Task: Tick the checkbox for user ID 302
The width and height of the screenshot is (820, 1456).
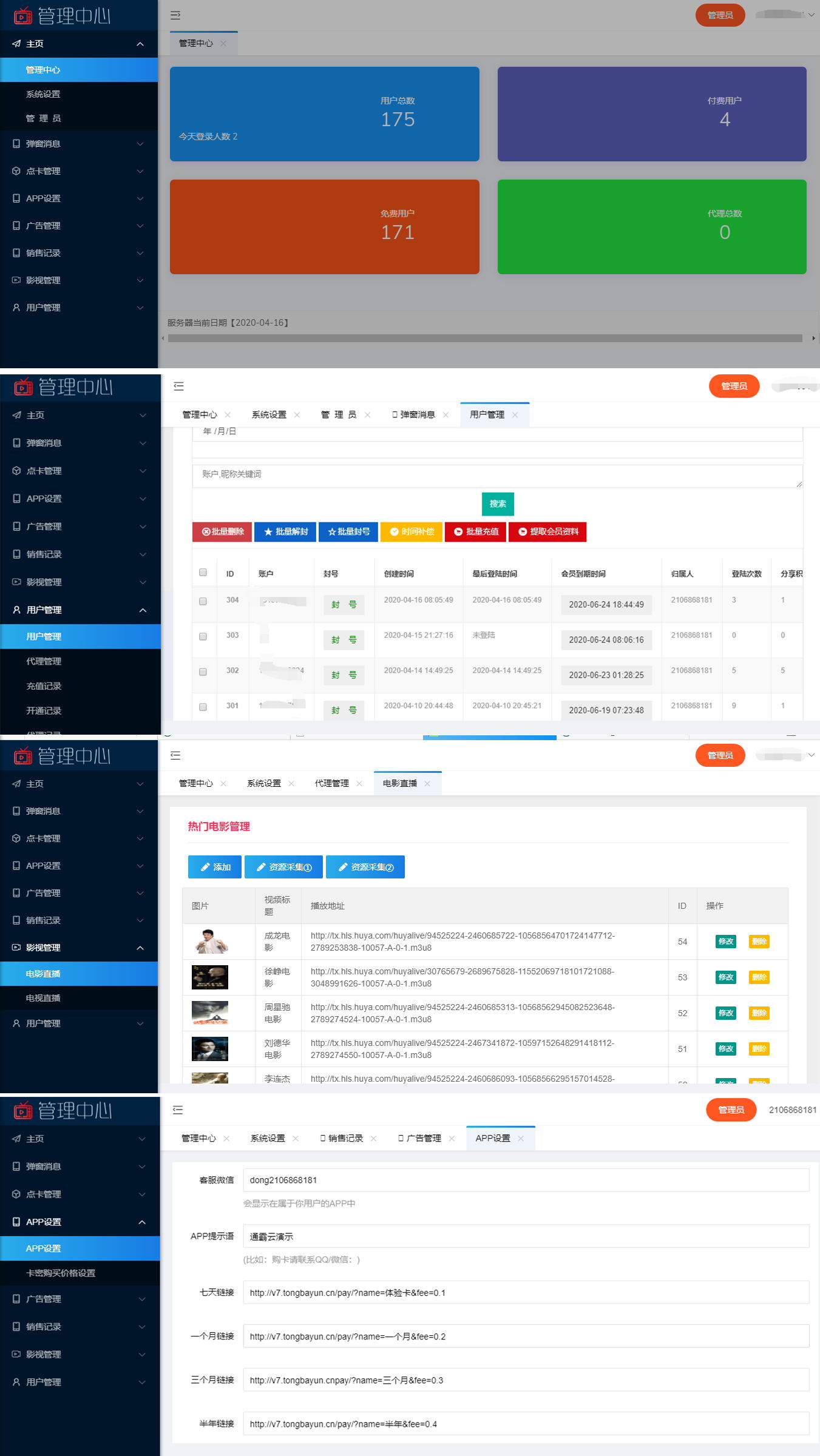Action: click(x=203, y=672)
